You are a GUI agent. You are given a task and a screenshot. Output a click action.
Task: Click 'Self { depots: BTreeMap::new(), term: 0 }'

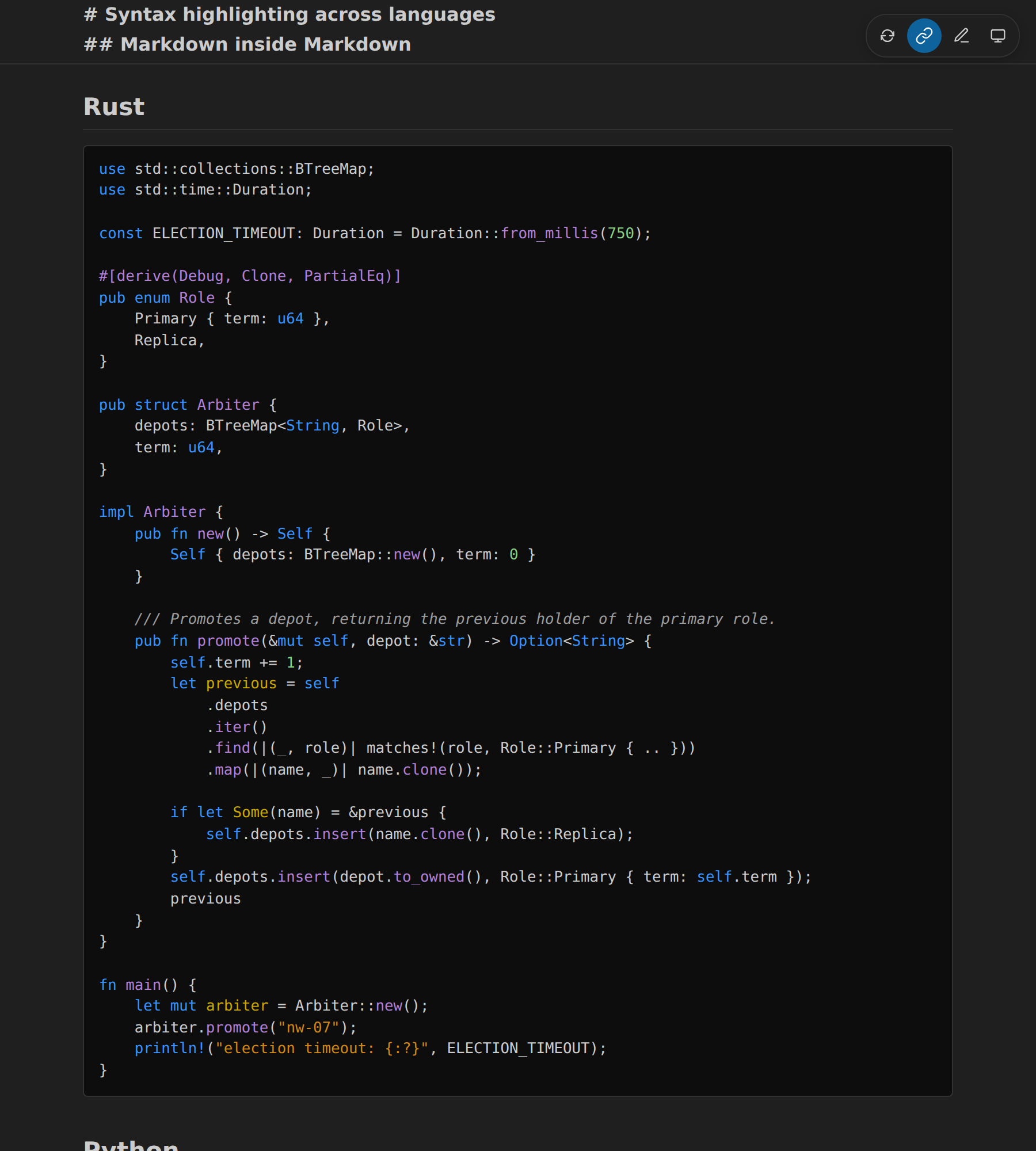(353, 554)
